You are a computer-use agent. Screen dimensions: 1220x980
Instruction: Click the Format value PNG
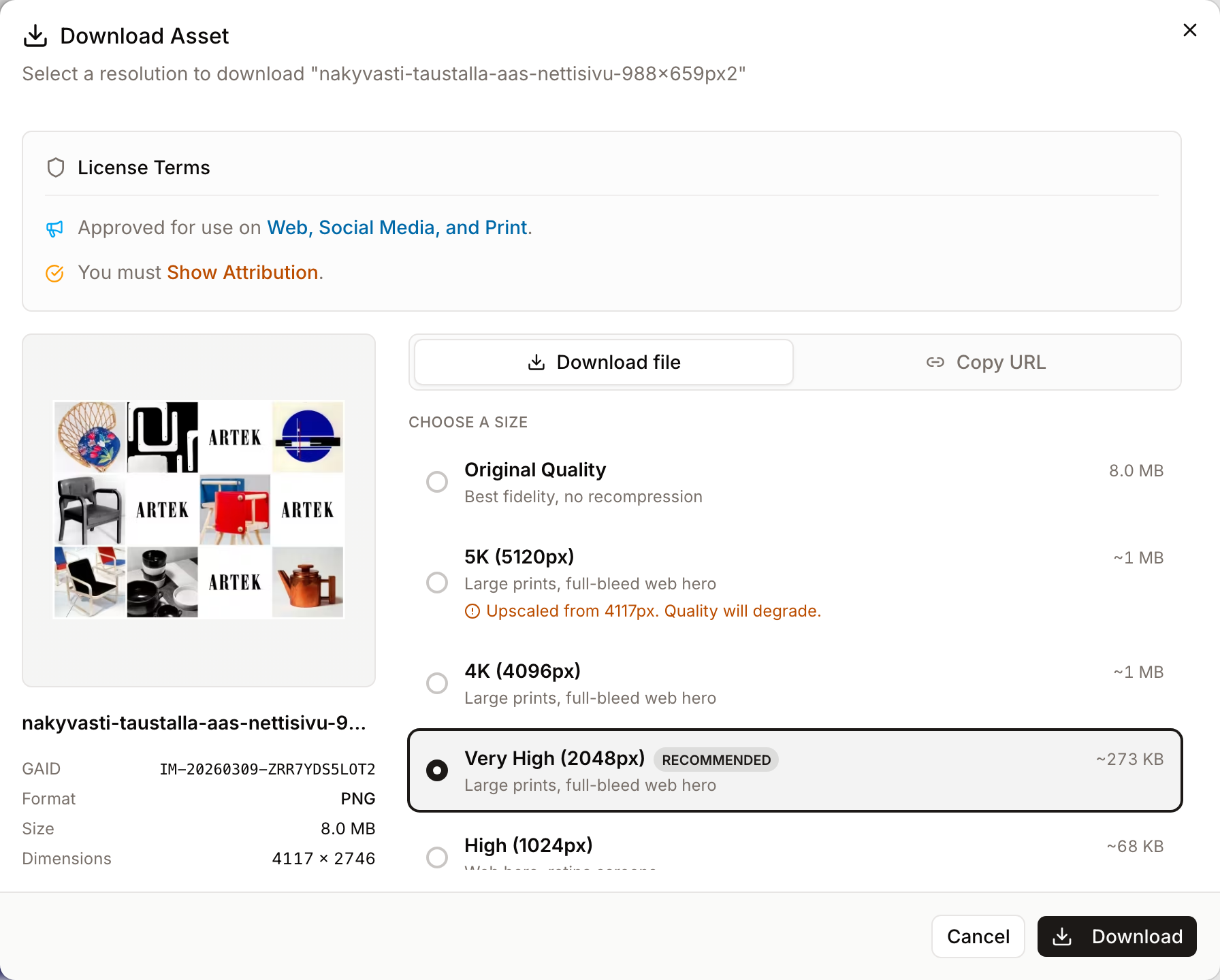[358, 799]
